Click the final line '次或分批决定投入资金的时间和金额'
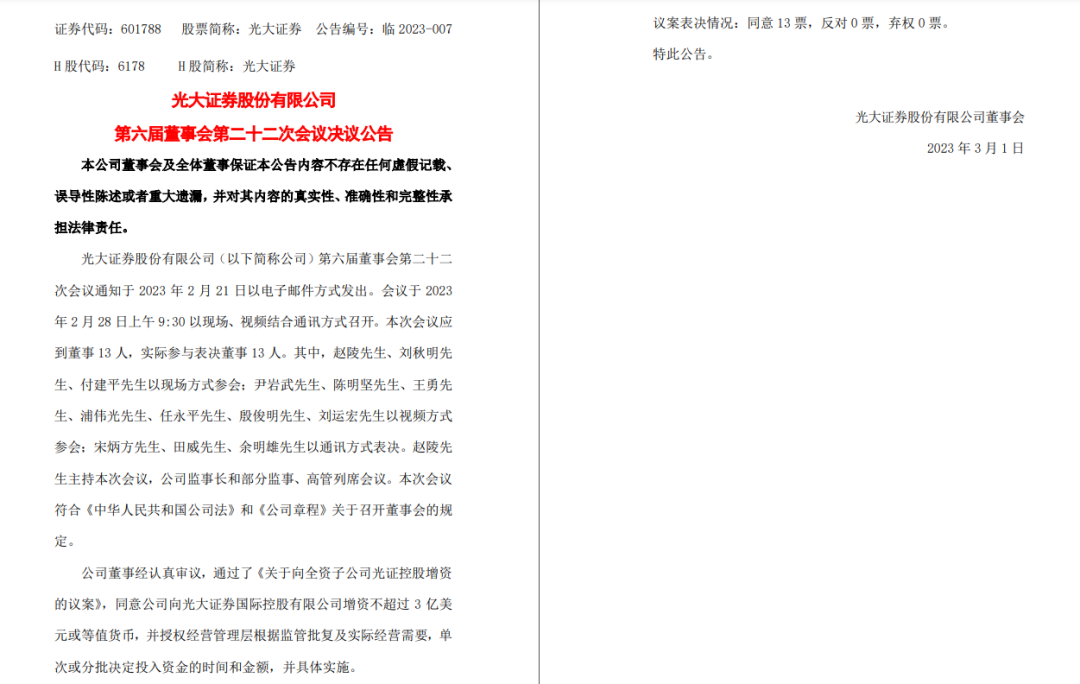 [206, 667]
